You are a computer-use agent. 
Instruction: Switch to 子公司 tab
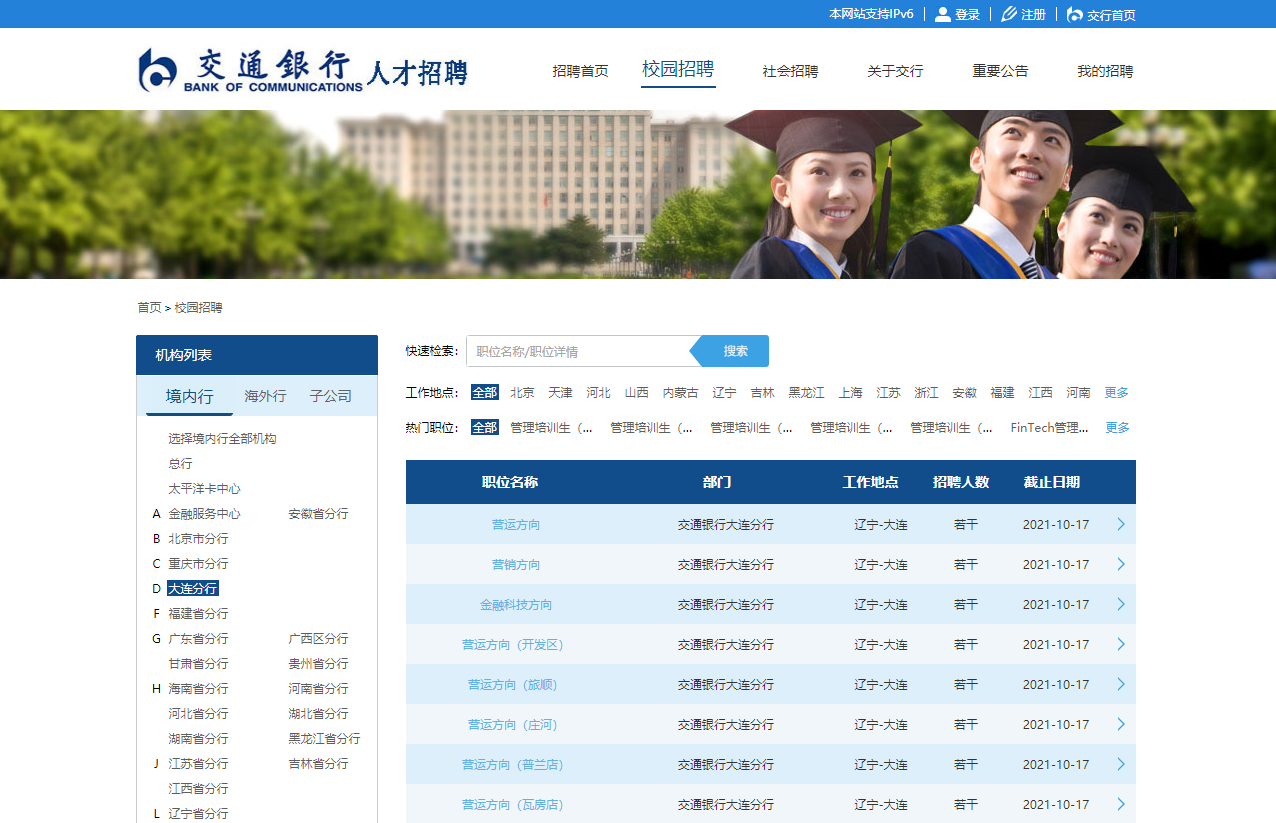pyautogui.click(x=331, y=396)
